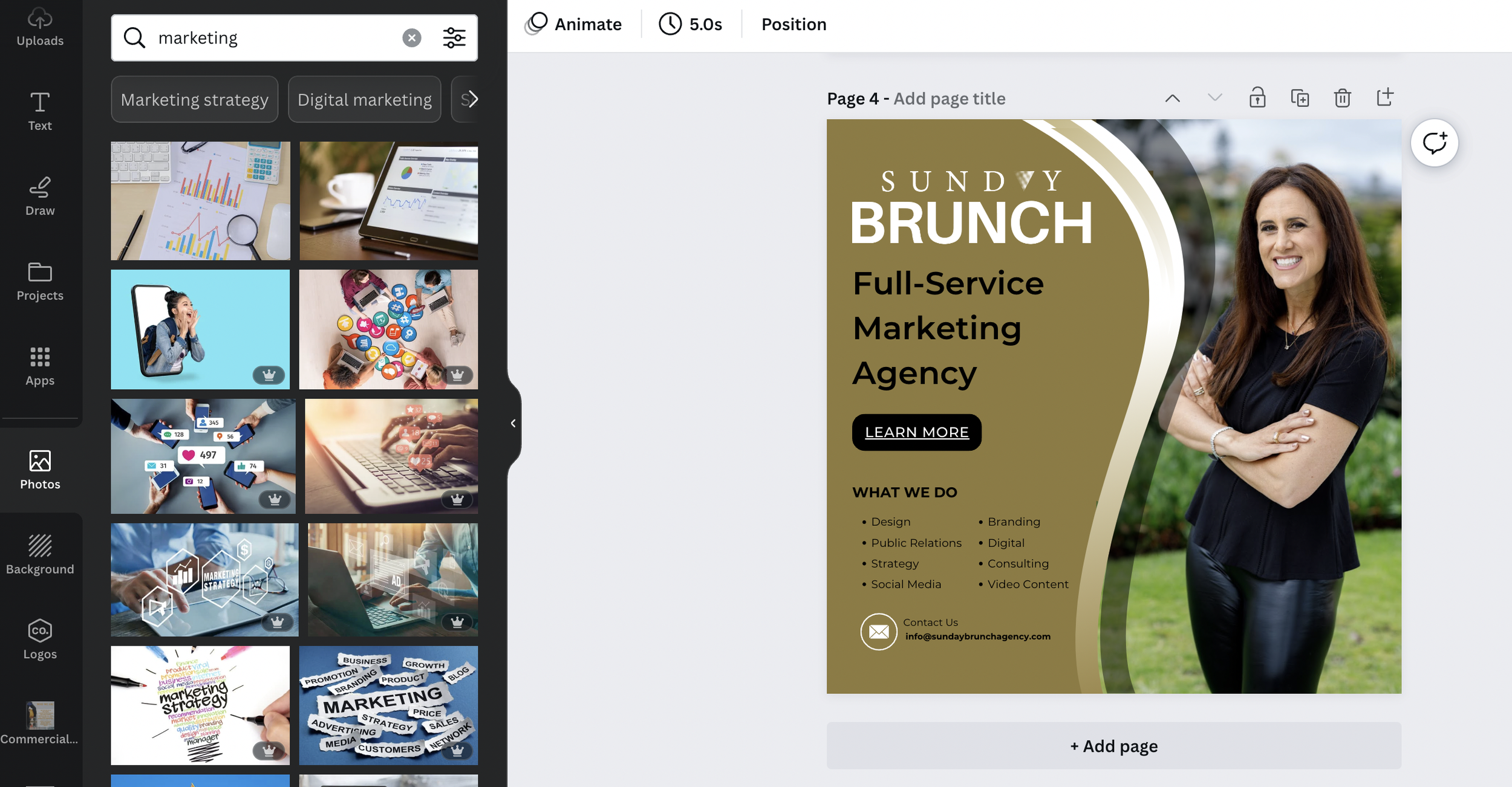Collapse the photos side panel
Viewport: 1512px width, 787px height.
513,424
